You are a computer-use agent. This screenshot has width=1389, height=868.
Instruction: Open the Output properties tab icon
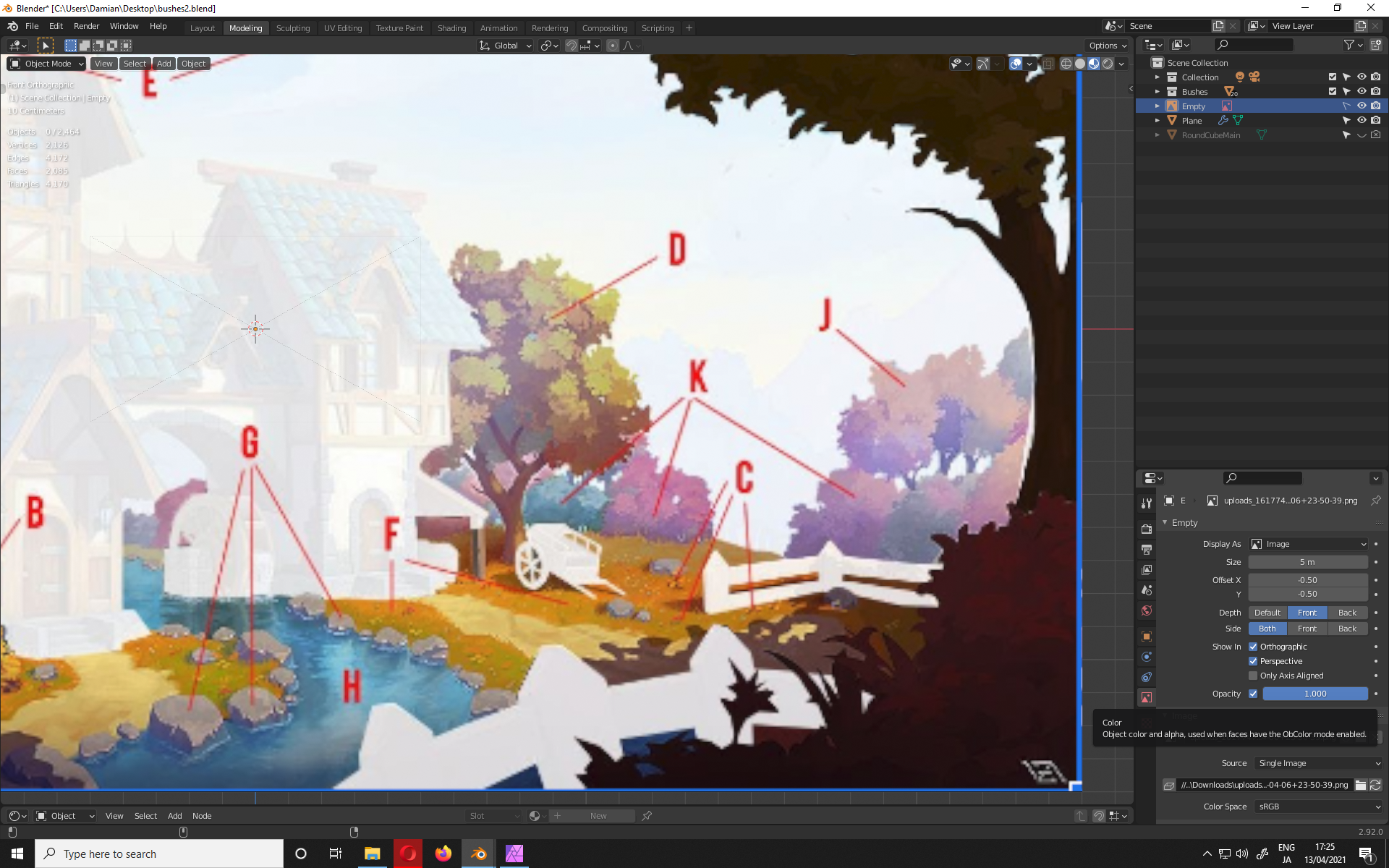click(1147, 550)
